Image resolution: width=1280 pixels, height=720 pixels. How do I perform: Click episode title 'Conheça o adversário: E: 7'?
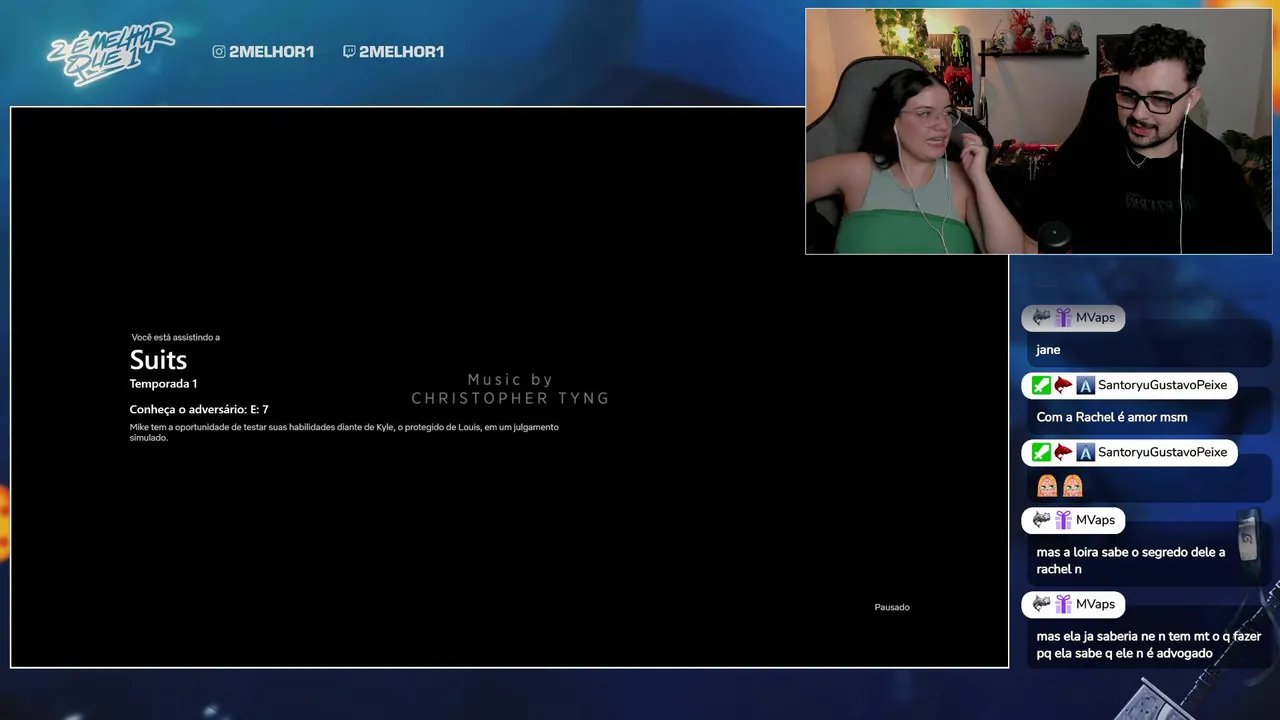[x=199, y=409]
